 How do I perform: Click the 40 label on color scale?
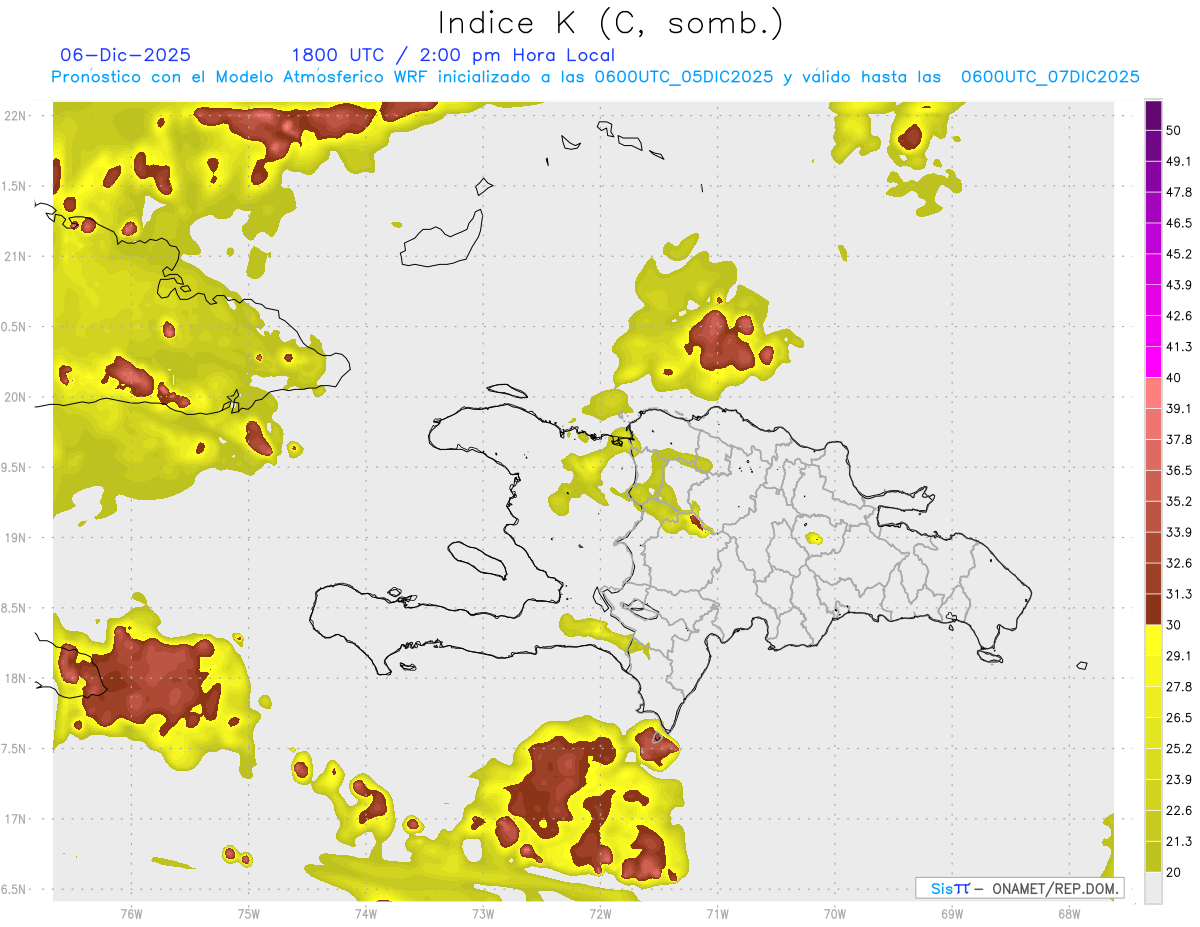1174,378
